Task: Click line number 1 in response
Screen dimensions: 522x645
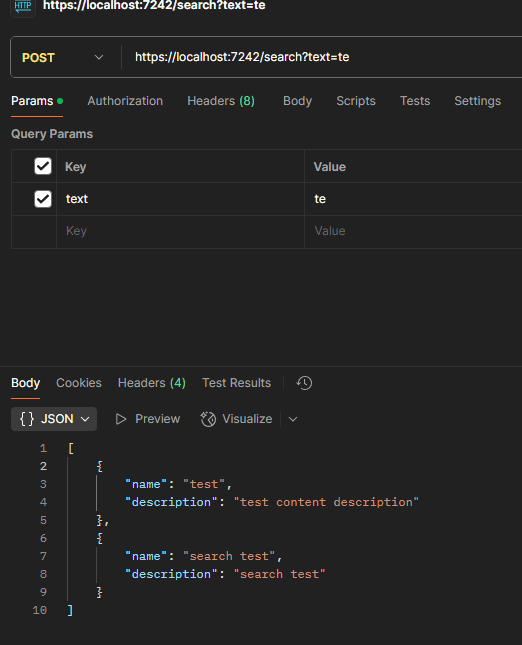Action: click(43, 448)
